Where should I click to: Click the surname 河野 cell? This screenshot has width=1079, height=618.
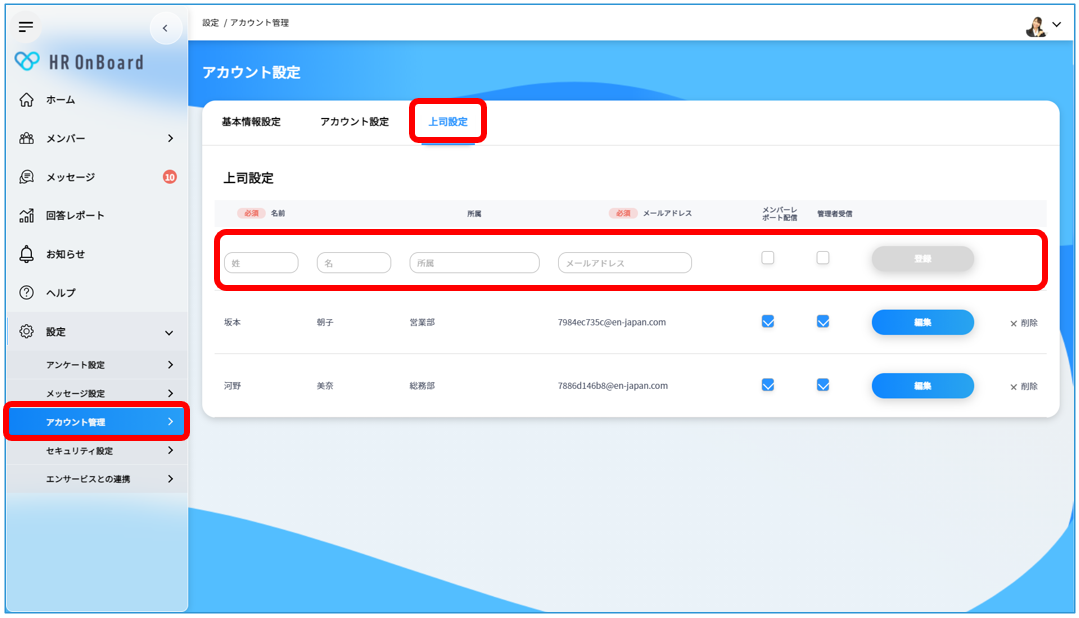tap(233, 385)
